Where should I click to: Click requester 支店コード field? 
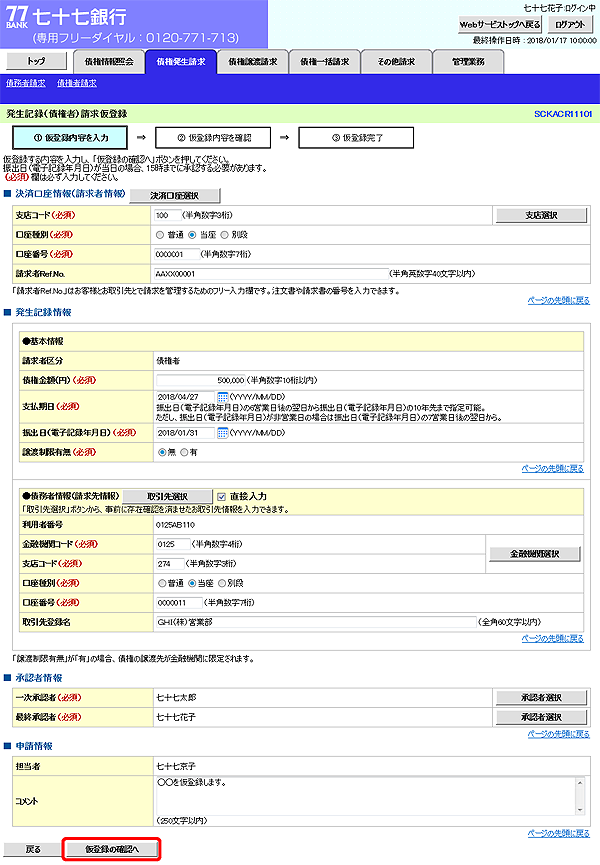(x=167, y=216)
